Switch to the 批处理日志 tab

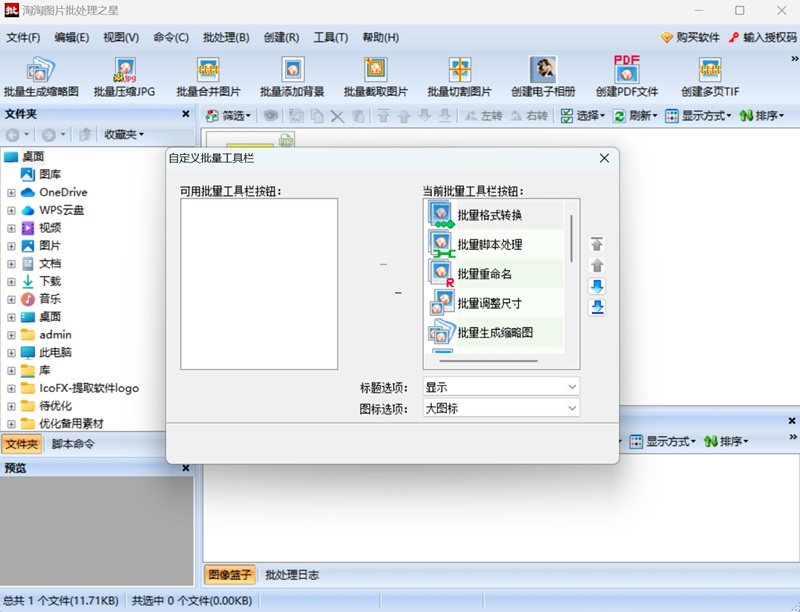tap(292, 575)
